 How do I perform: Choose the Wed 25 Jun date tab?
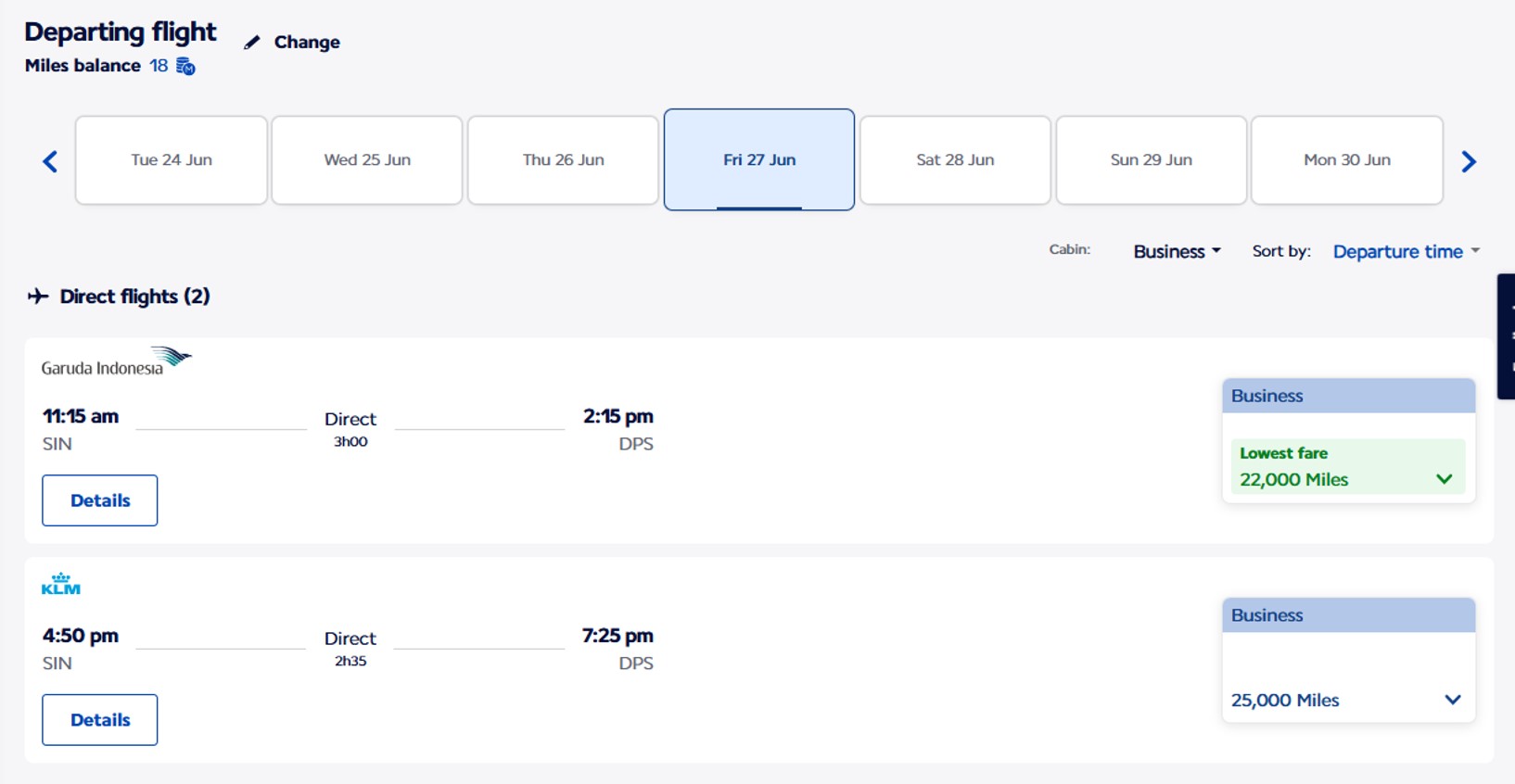[x=367, y=160]
